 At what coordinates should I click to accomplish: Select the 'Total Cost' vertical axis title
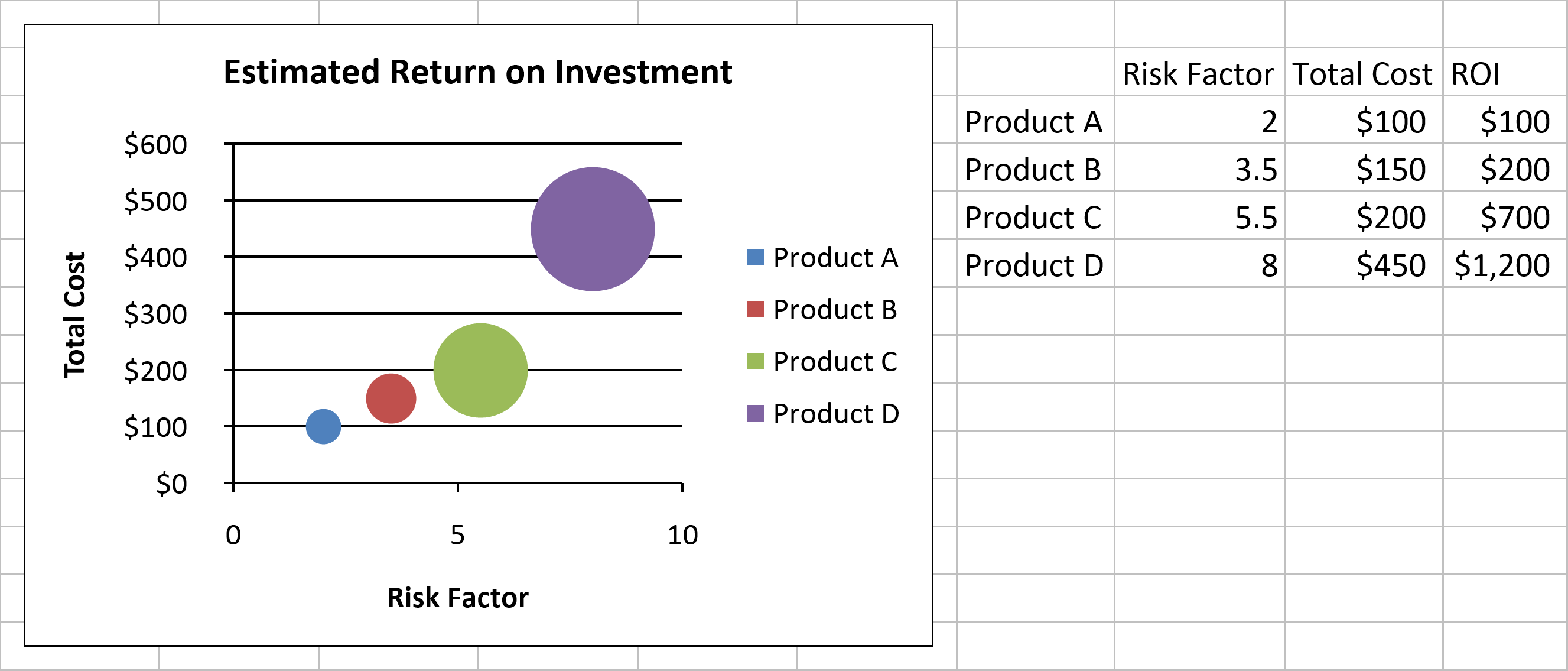pyautogui.click(x=75, y=315)
